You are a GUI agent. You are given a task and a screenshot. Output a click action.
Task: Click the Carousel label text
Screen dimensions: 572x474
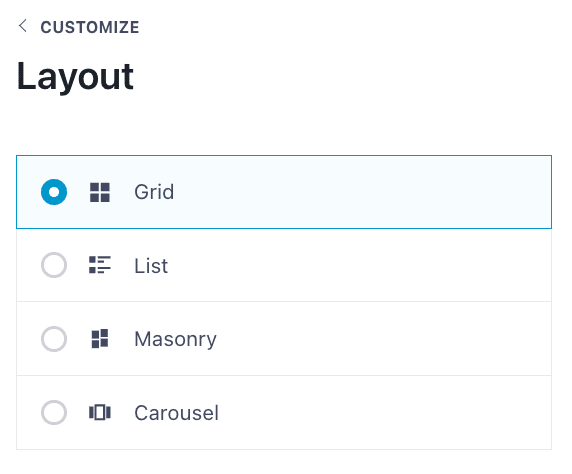tap(177, 413)
